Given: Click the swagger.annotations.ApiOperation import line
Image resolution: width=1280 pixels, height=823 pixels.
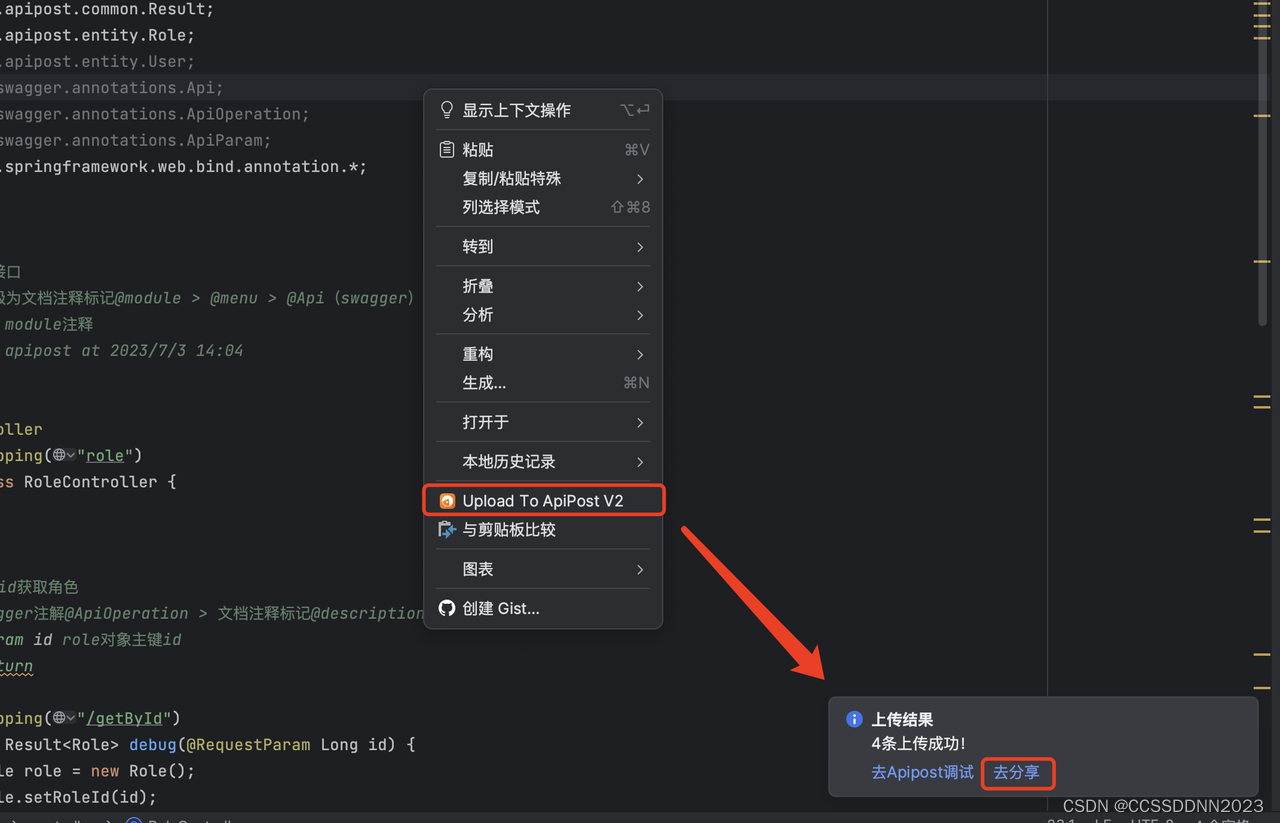Looking at the screenshot, I should coord(153,114).
